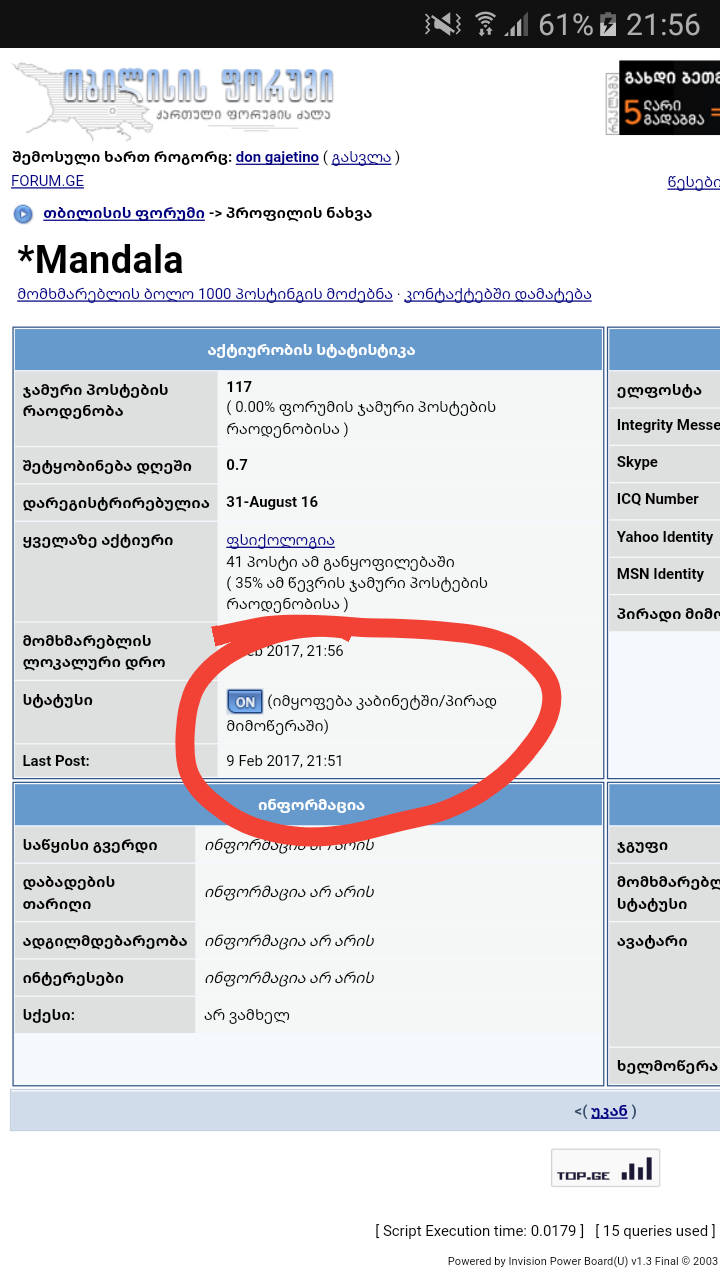
Task: Click the სქესი: row label
Action: click(48, 1016)
